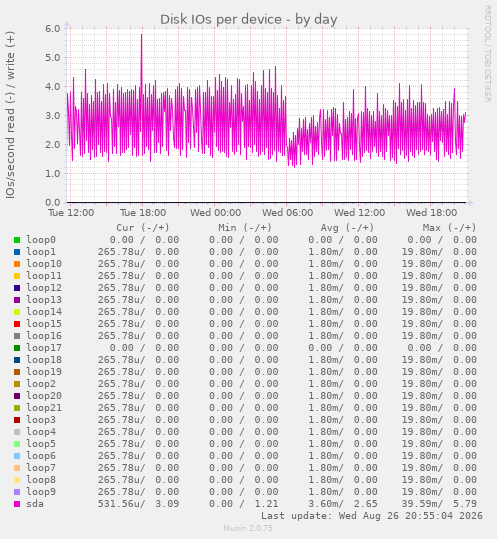The height and width of the screenshot is (539, 497).
Task: Click the '6.0' y-axis label
Action: [x=53, y=29]
